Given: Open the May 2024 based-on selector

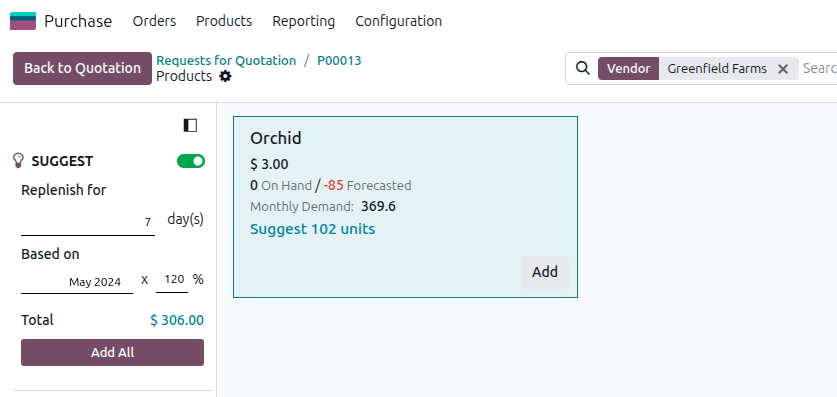Looking at the screenshot, I should (x=77, y=282).
